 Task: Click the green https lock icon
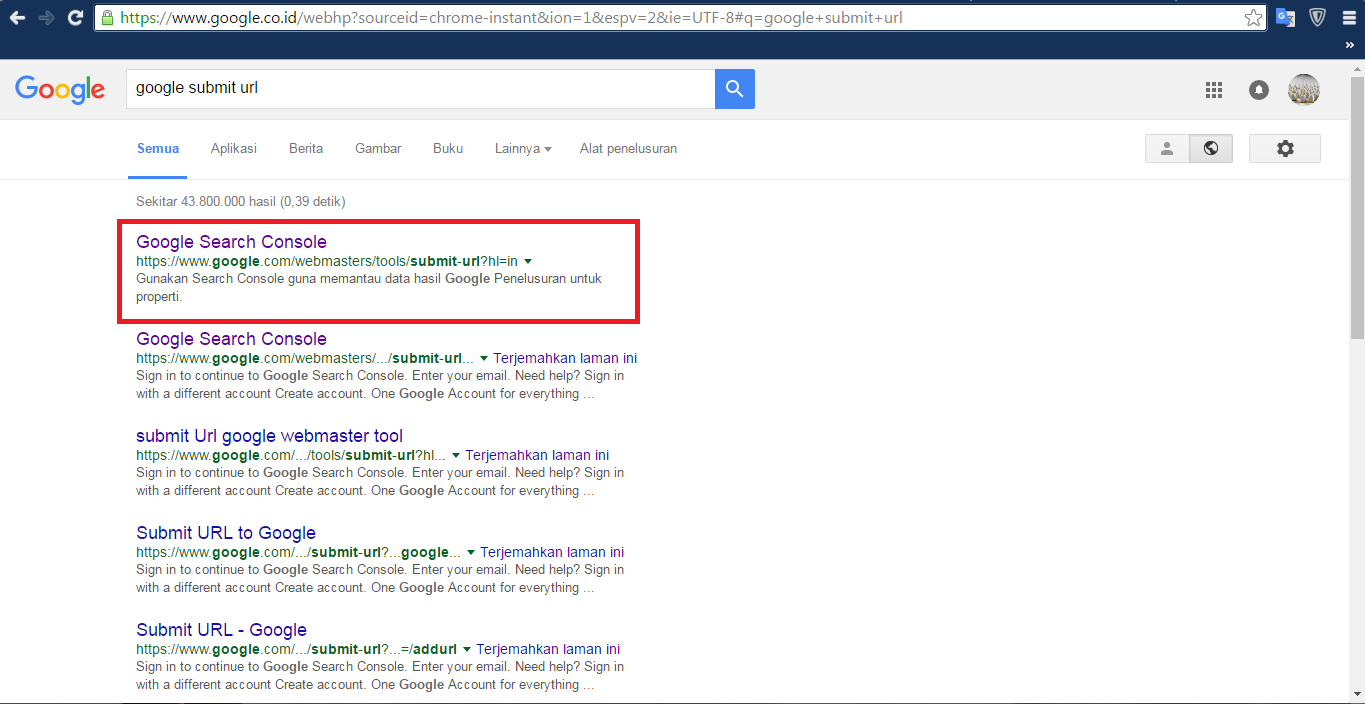coord(108,18)
